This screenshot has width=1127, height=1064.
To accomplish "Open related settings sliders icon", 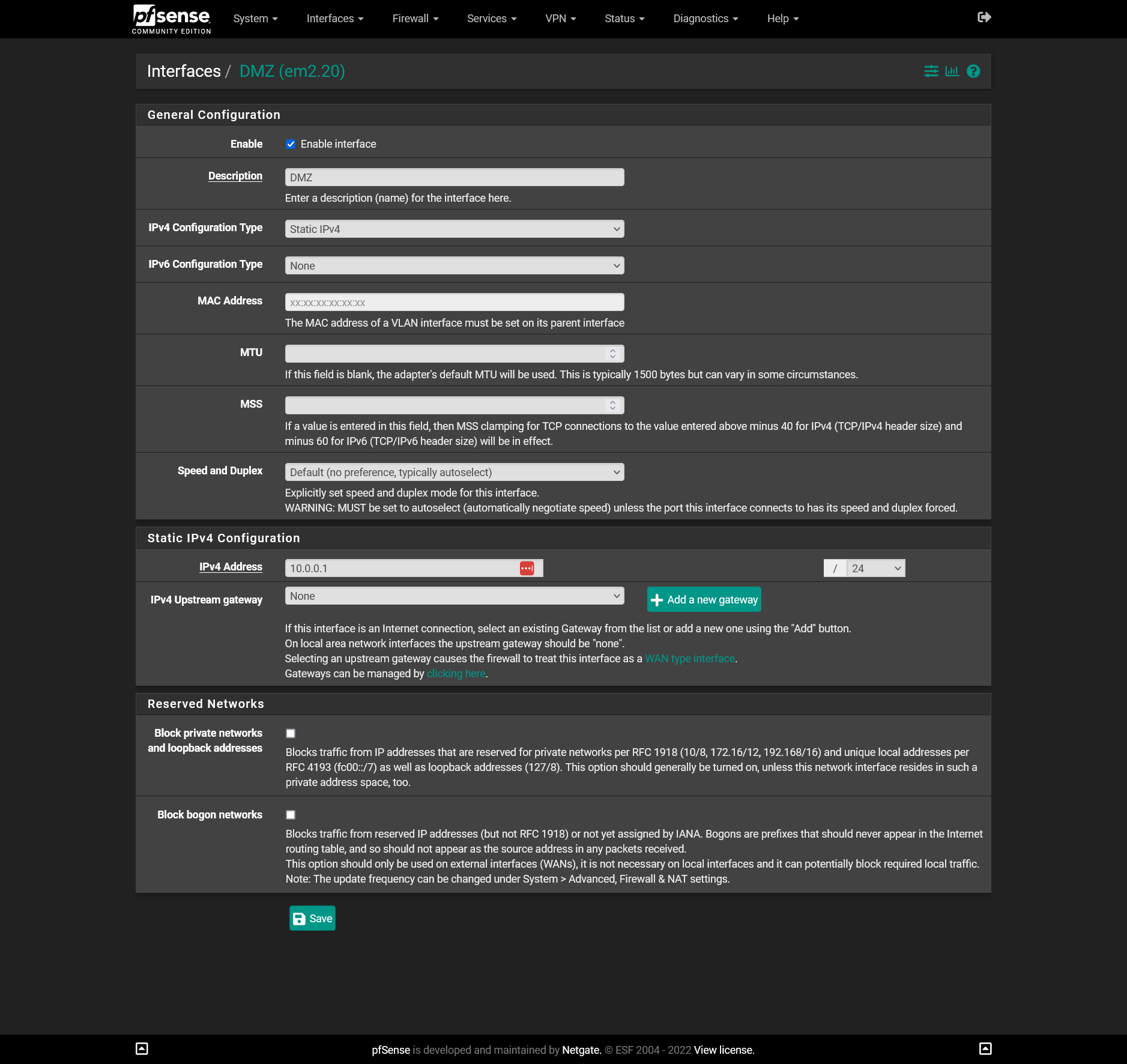I will pyautogui.click(x=931, y=71).
